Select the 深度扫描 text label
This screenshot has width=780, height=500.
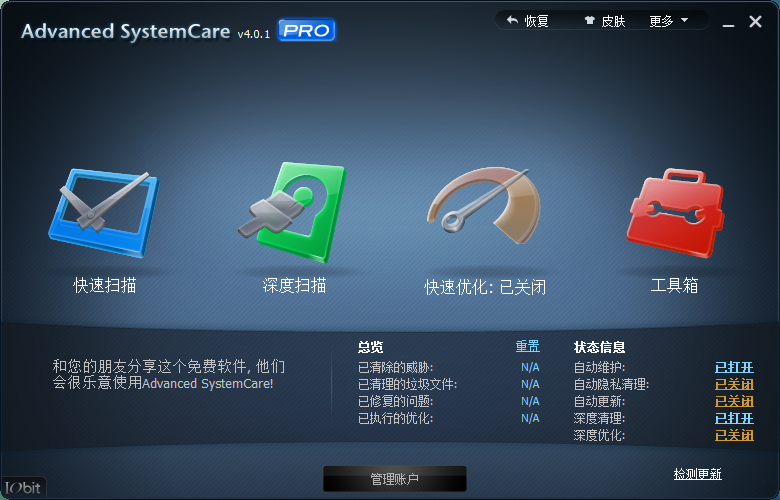coord(294,285)
